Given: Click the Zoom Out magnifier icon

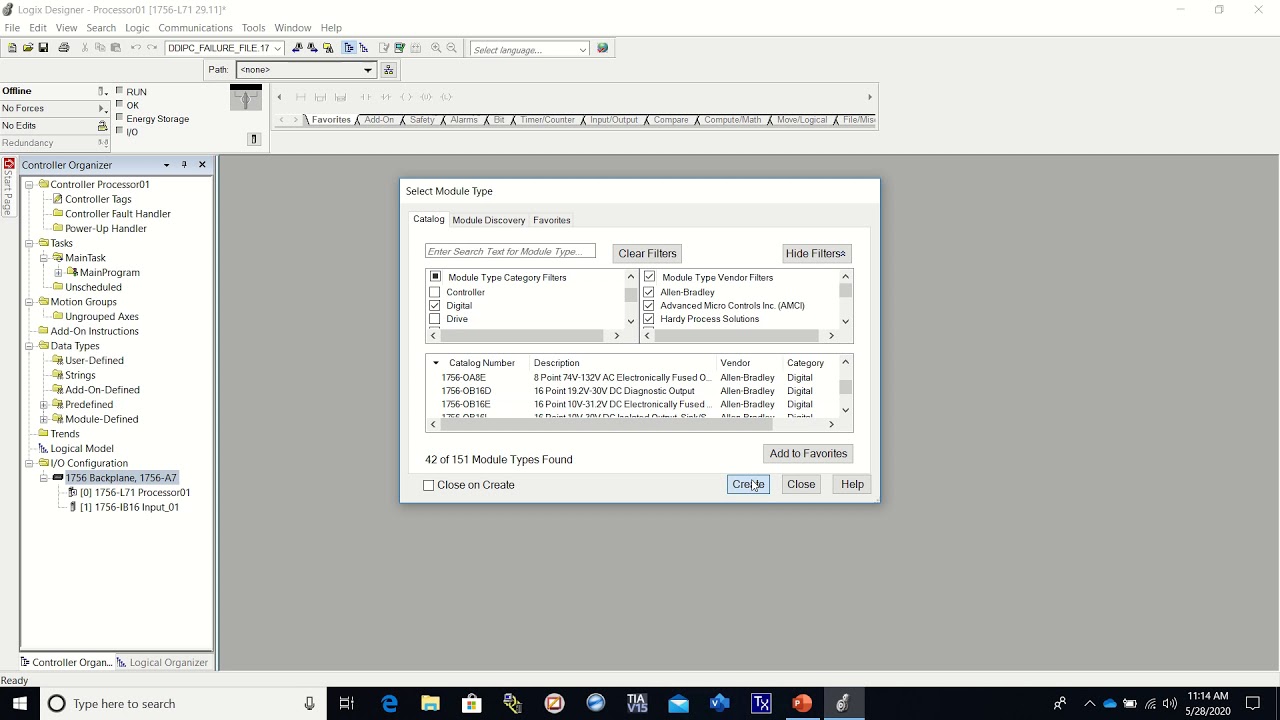Looking at the screenshot, I should pos(452,48).
